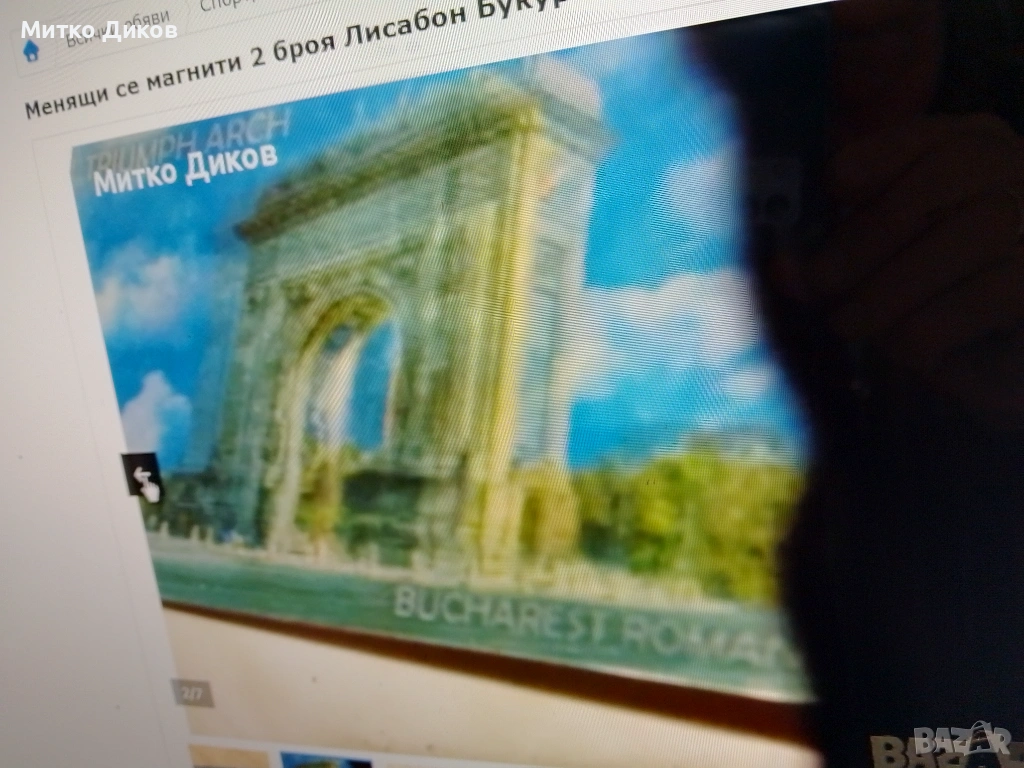The image size is (1024, 768).
Task: Select the beige thumbnail below the photo
Action: pos(228,757)
